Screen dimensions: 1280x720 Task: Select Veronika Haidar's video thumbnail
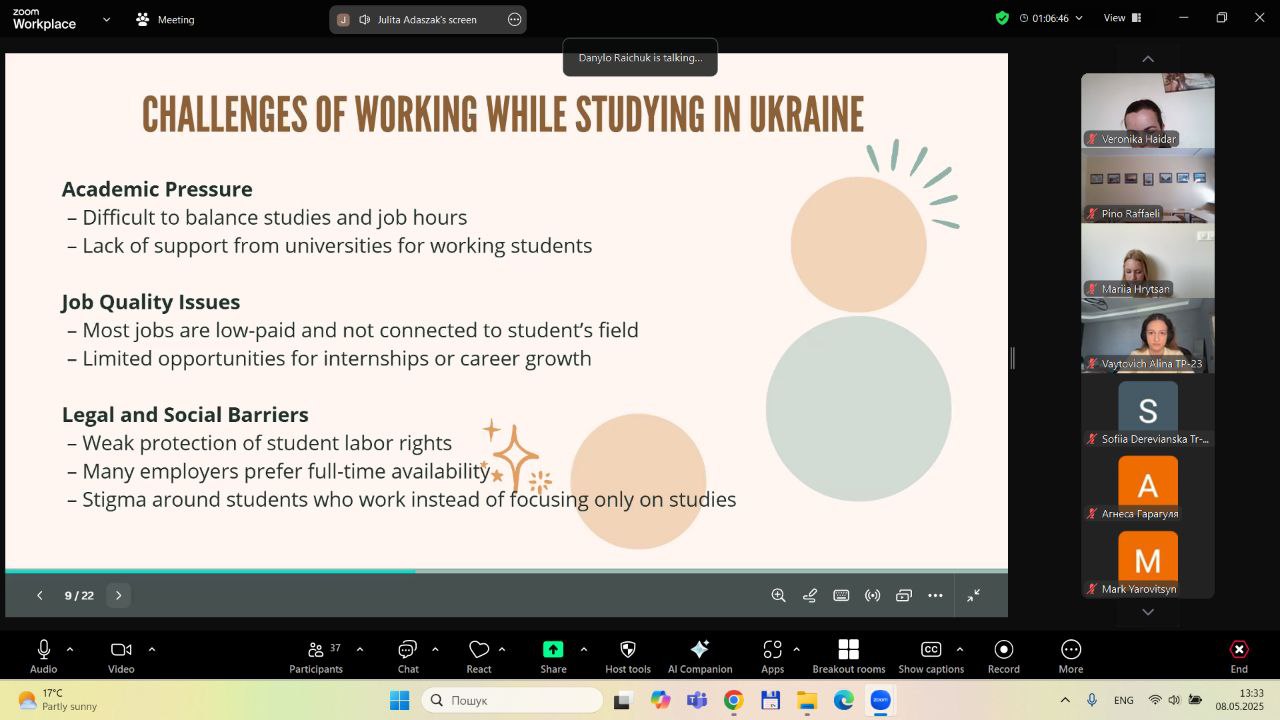tap(1148, 110)
